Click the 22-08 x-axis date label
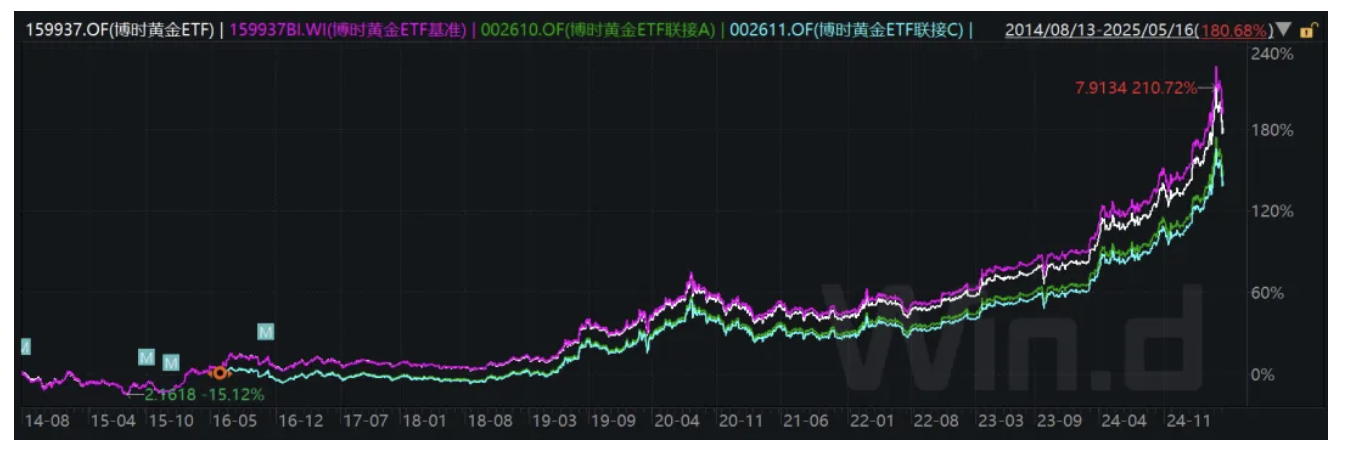1348x456 pixels. (936, 421)
